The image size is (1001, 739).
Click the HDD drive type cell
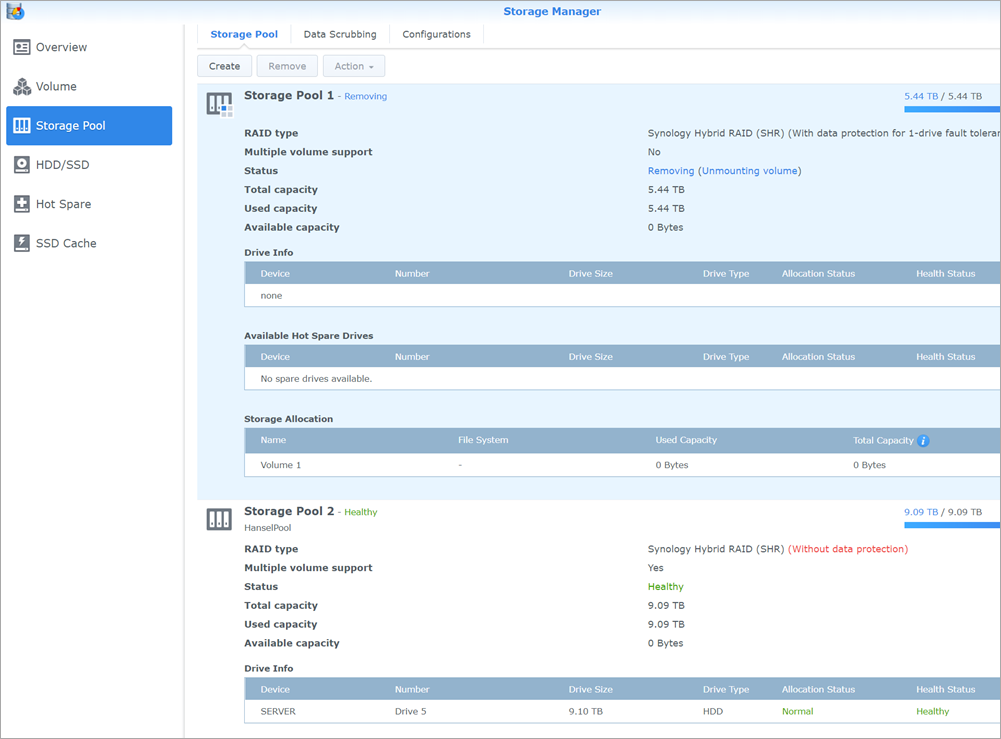pos(713,712)
